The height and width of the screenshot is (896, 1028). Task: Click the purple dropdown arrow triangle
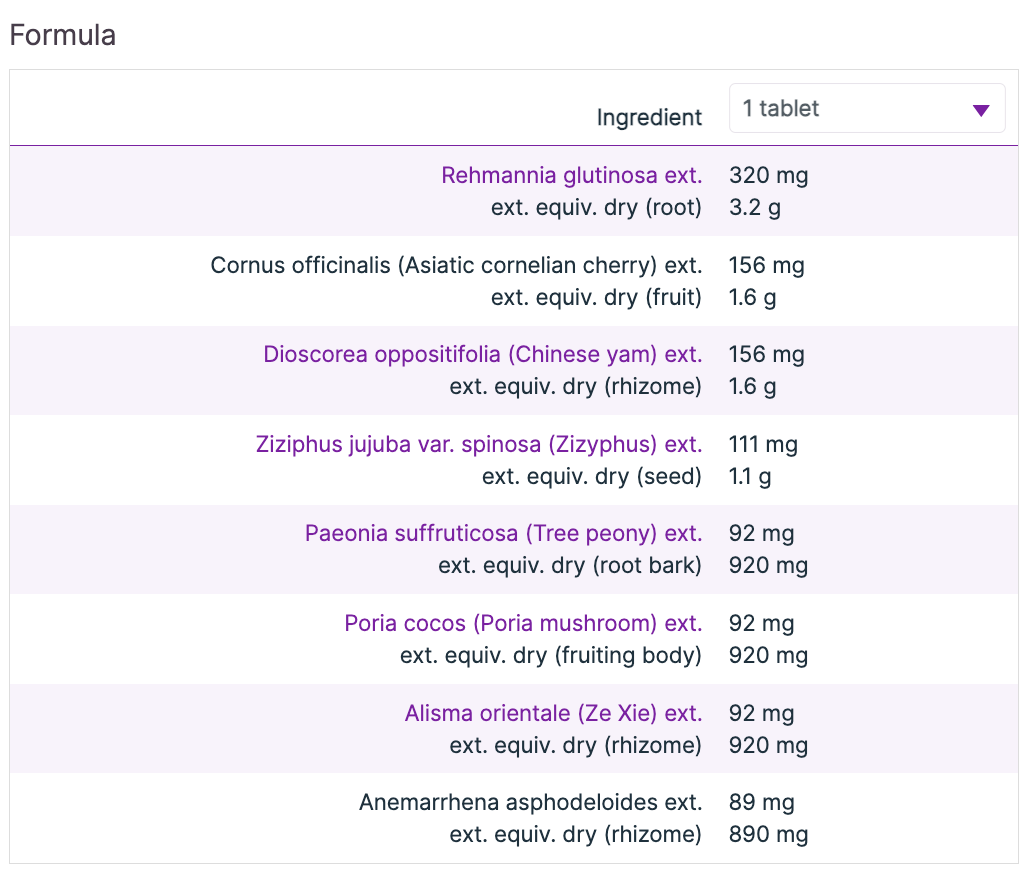[x=981, y=110]
